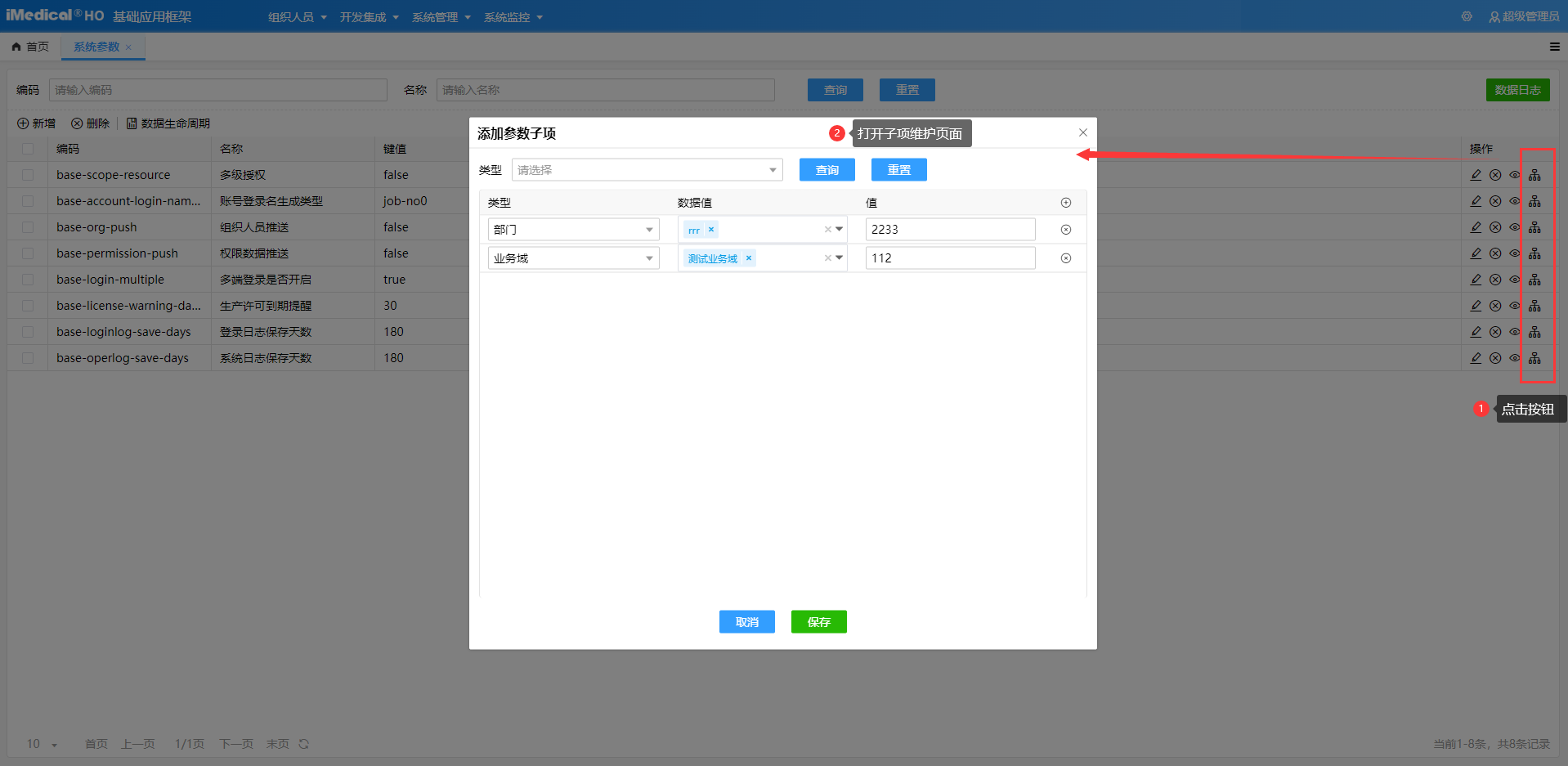Screen dimensions: 1568x766
Task: Remove the 部门 row with its delete icon
Action: pos(1065,230)
